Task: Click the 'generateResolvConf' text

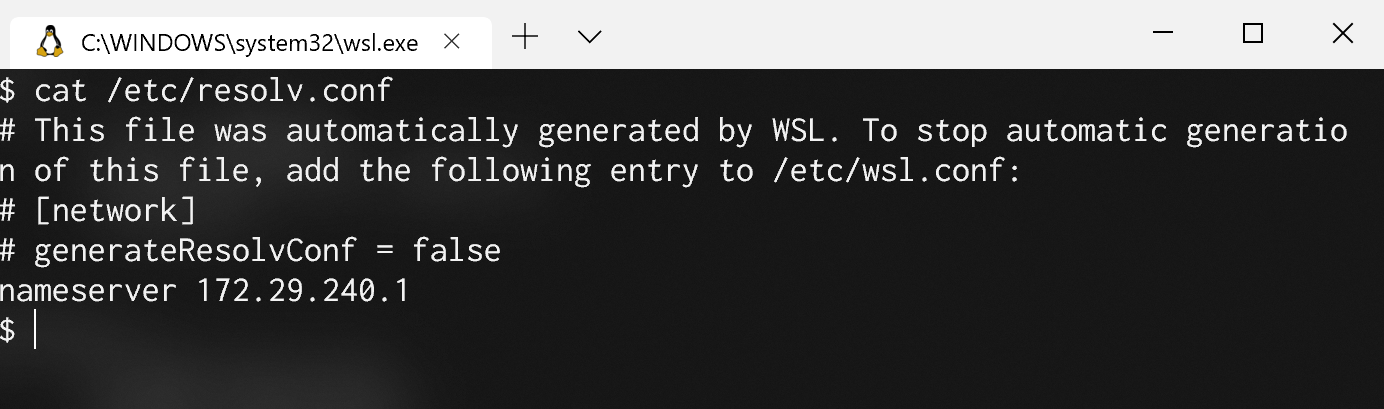Action: tap(195, 250)
